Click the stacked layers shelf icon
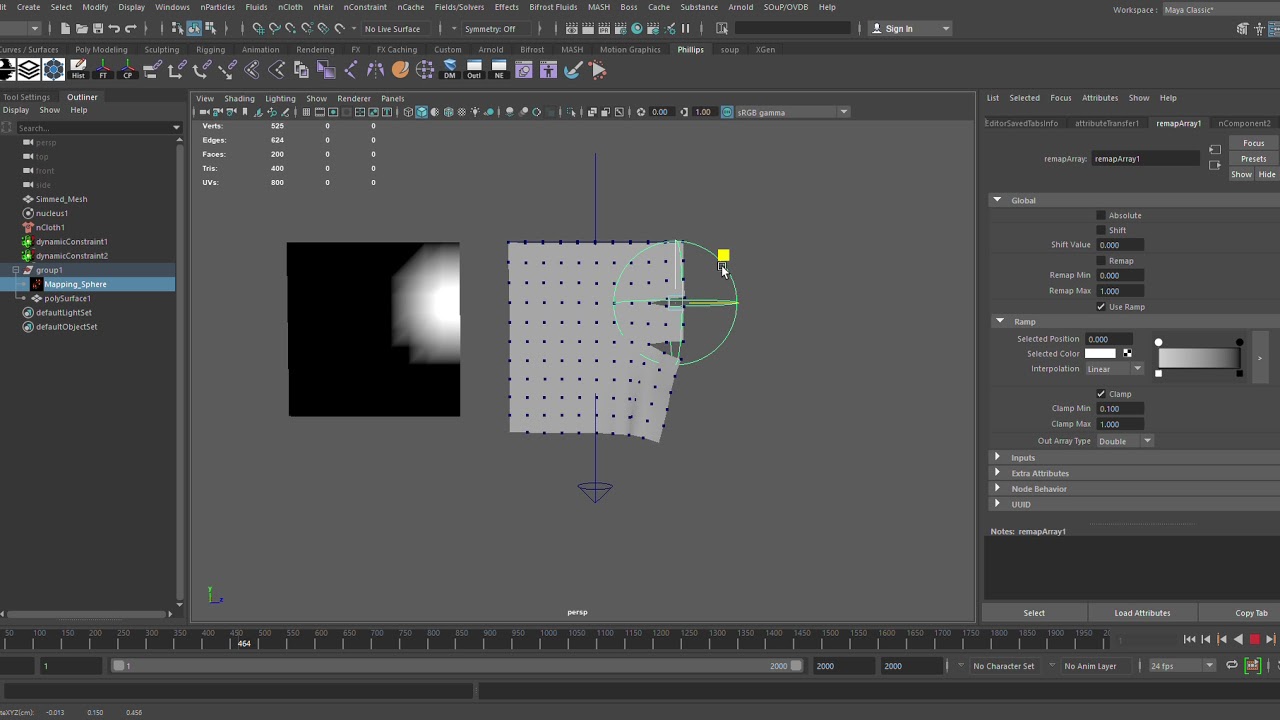Screen dimensions: 1280x720 tap(29, 70)
